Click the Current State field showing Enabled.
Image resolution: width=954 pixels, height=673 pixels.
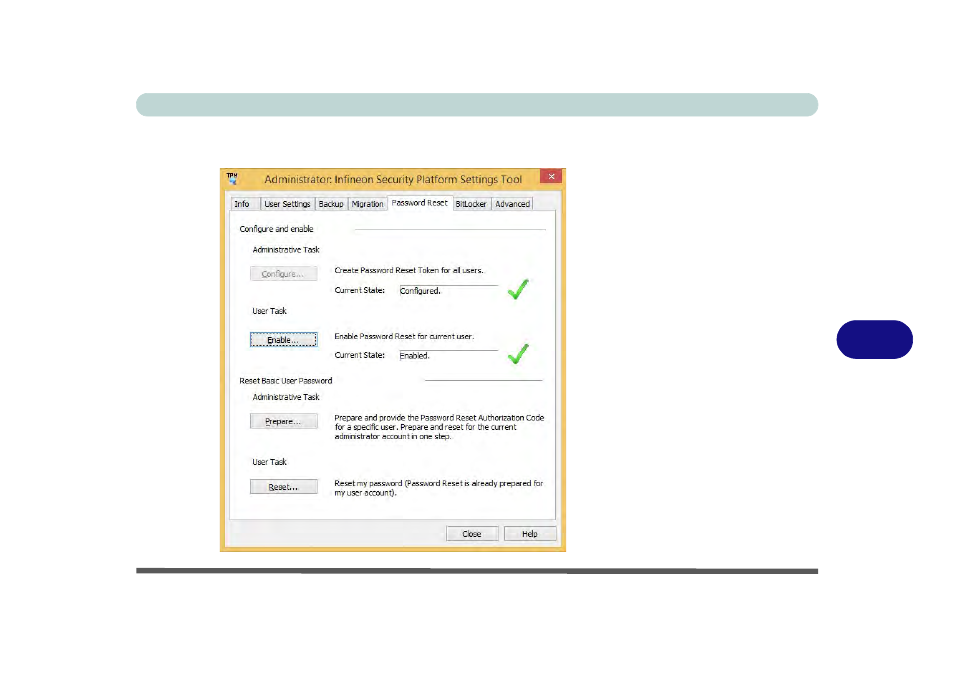(448, 355)
